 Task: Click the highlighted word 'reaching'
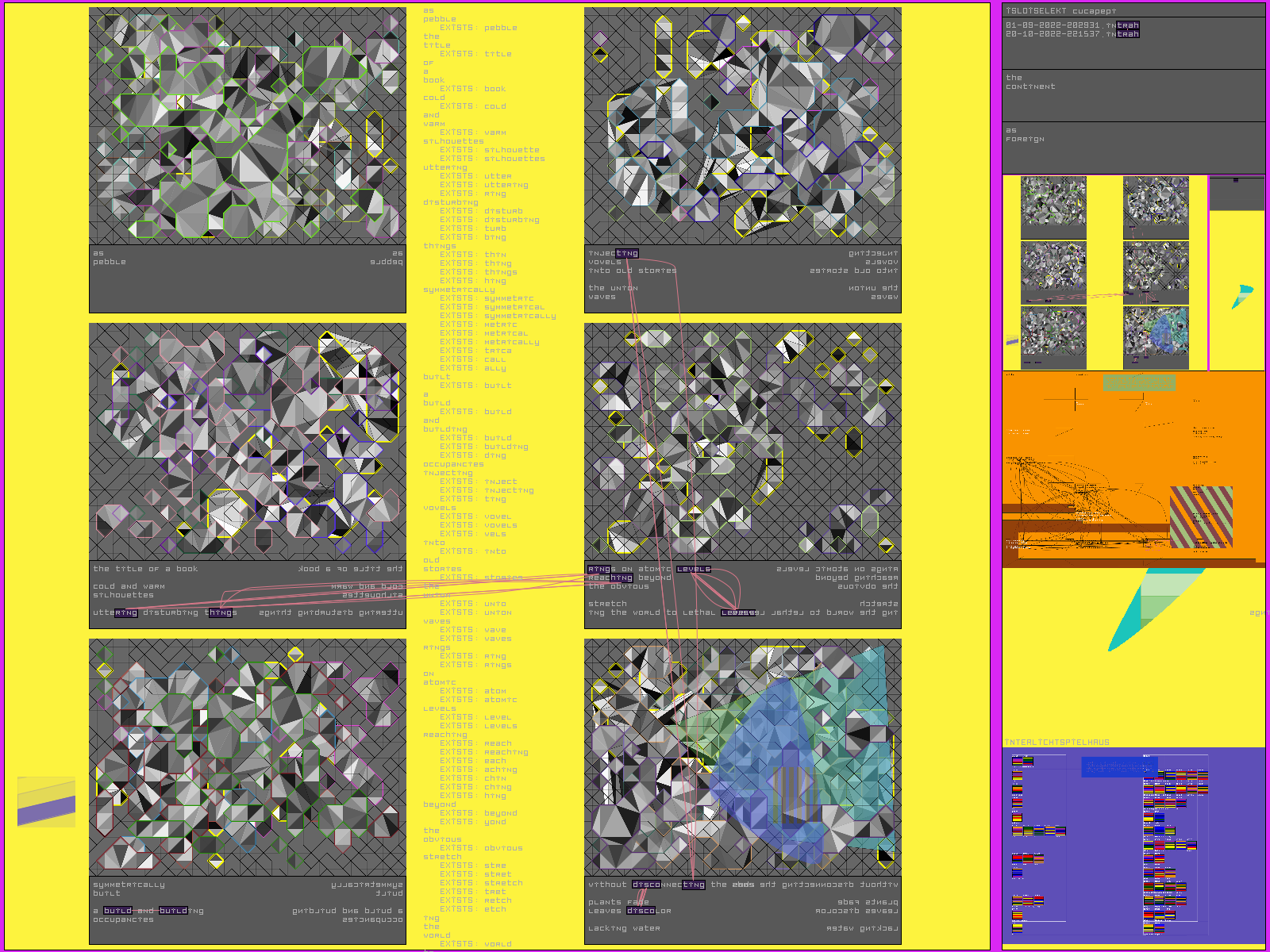point(610,578)
